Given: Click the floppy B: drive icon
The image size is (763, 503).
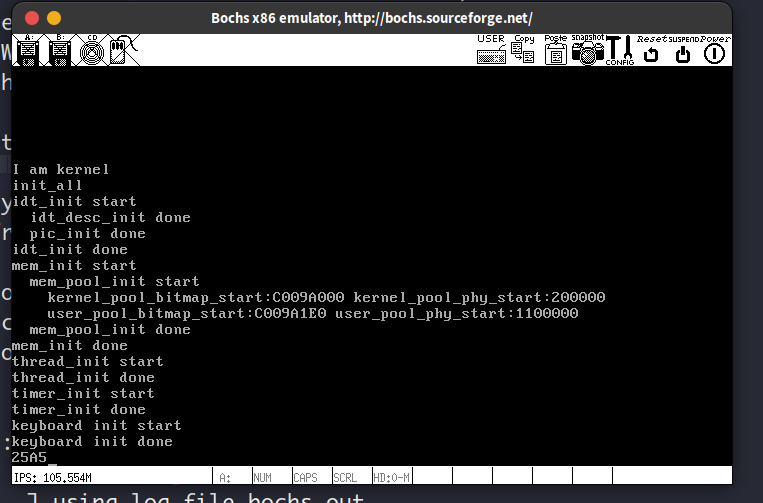Looking at the screenshot, I should click(x=60, y=50).
